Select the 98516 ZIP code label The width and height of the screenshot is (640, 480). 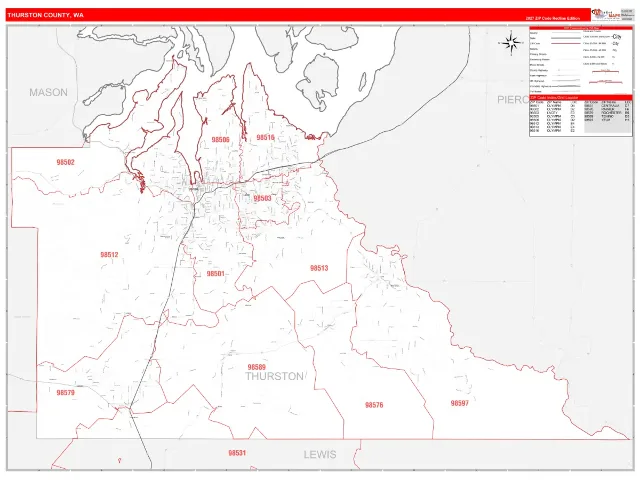[x=265, y=138]
